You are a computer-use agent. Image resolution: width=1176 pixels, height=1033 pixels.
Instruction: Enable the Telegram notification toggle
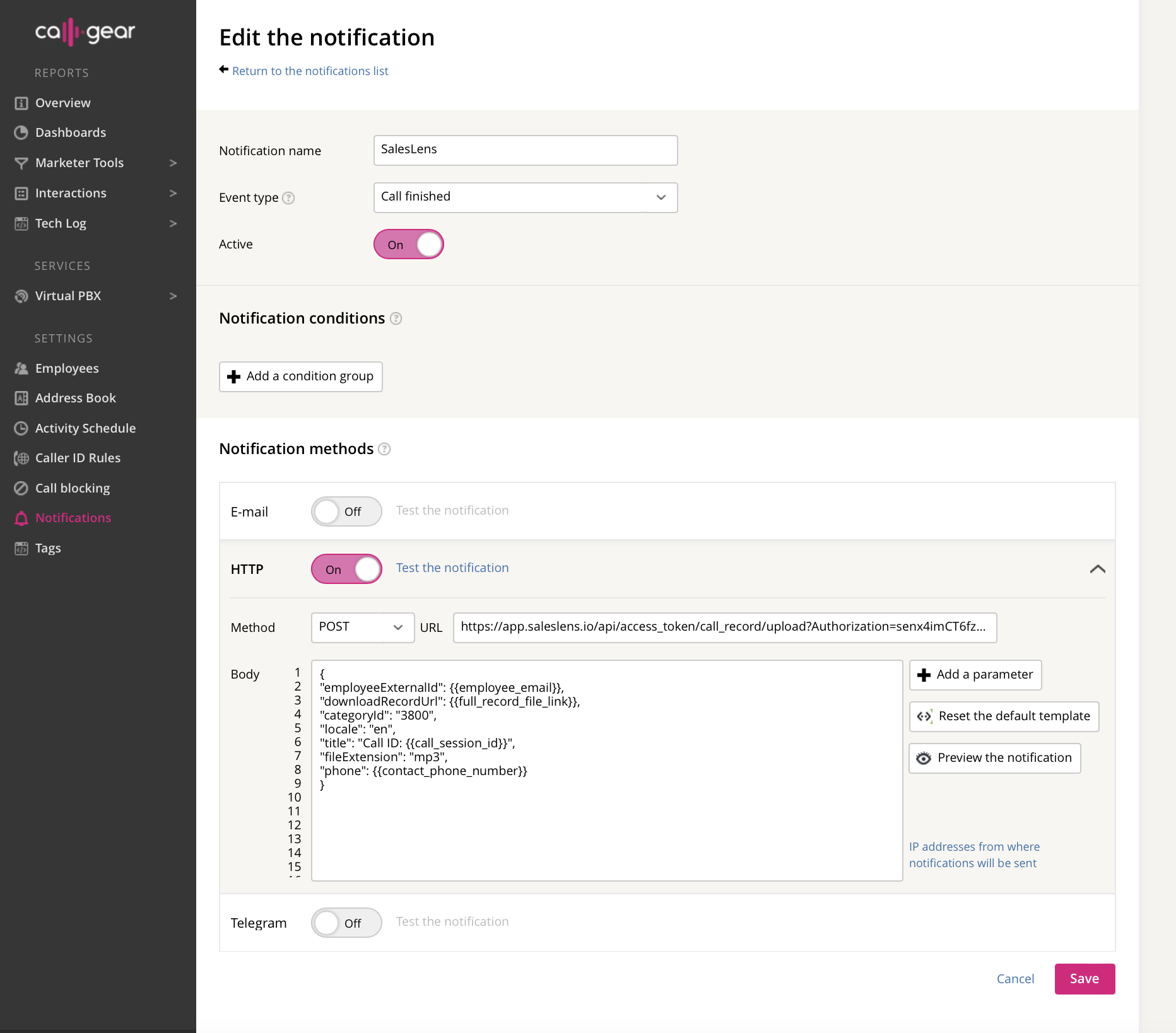click(x=346, y=923)
